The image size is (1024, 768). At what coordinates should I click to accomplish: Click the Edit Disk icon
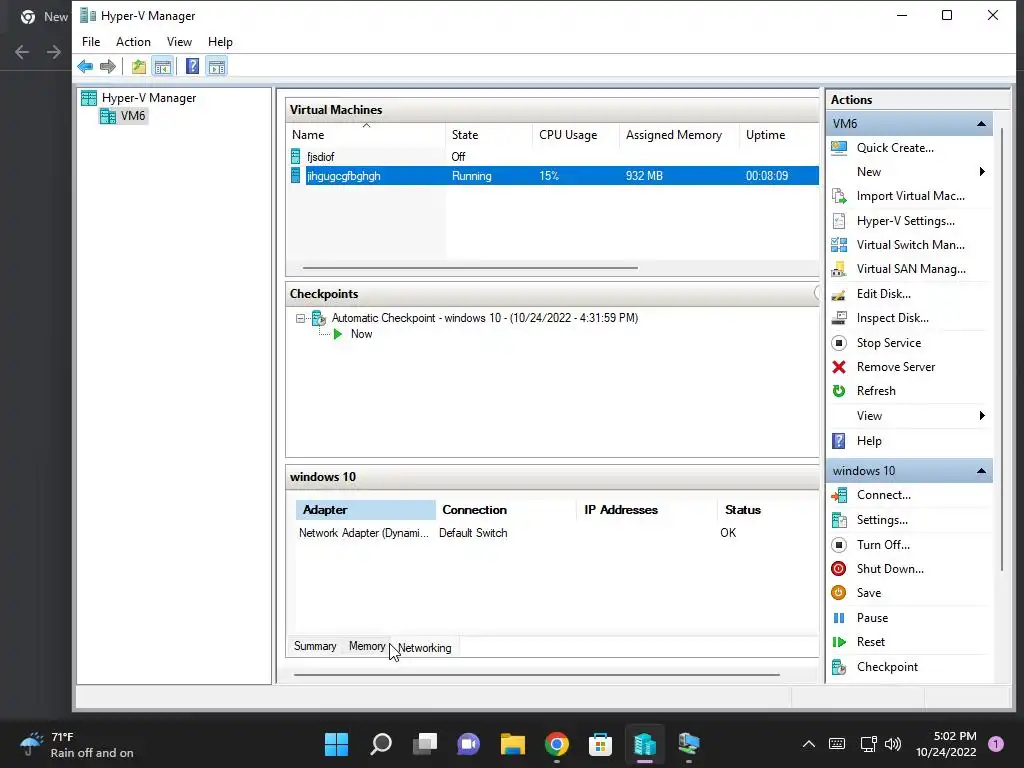[839, 294]
